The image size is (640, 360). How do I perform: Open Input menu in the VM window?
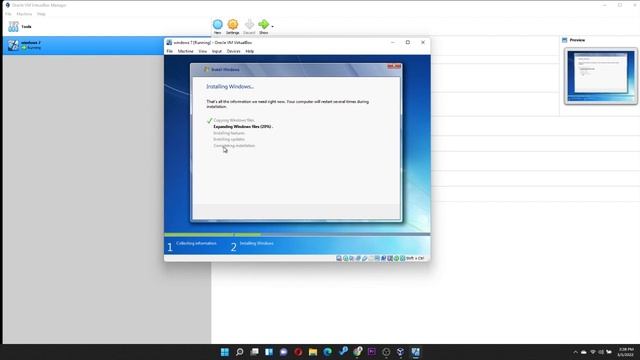(x=217, y=51)
